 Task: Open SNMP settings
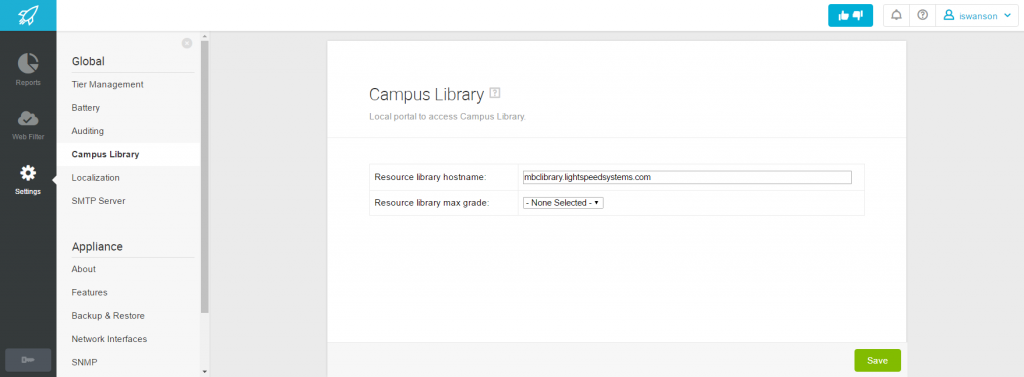point(85,363)
